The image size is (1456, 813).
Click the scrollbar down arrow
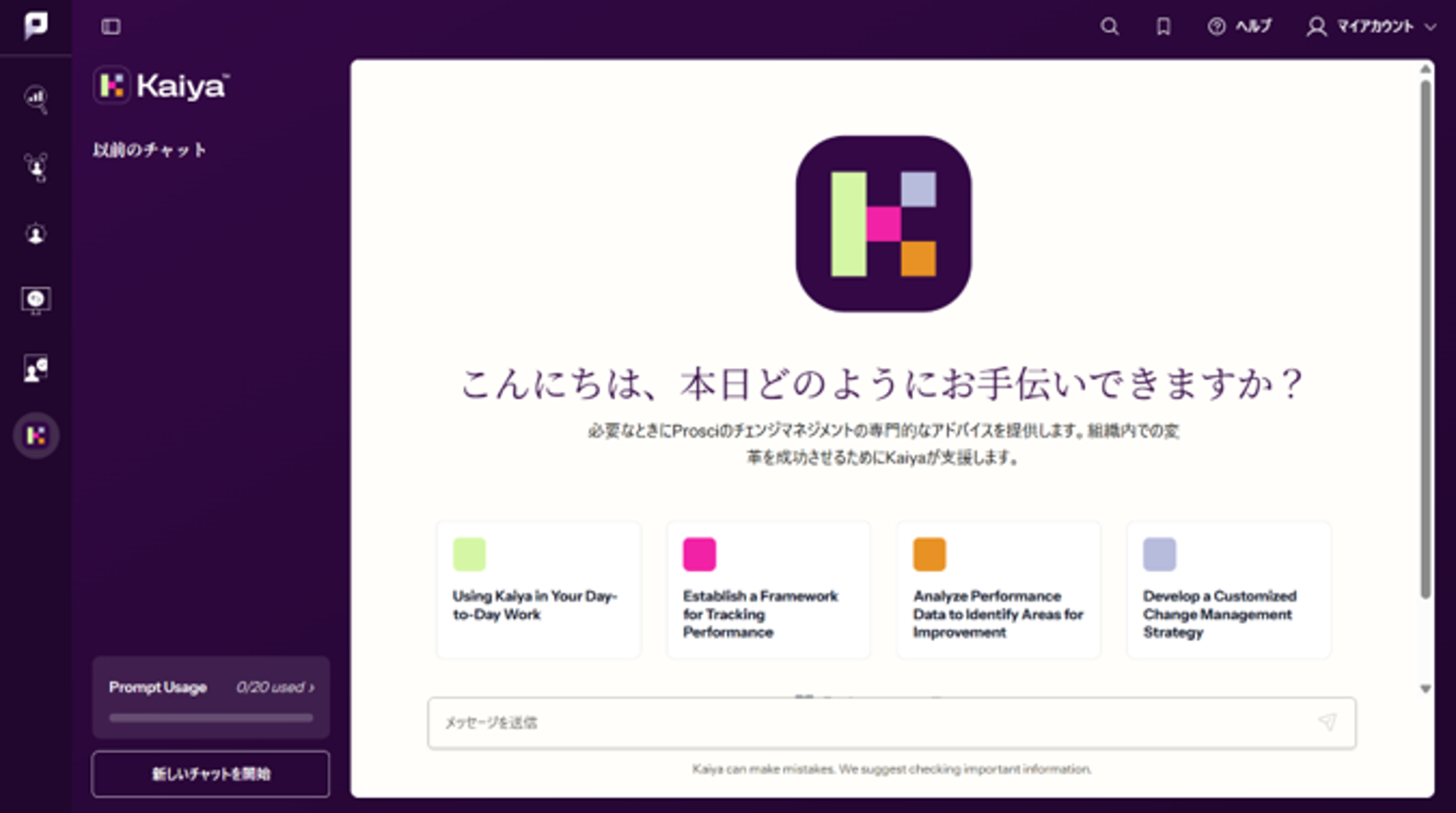tap(1425, 689)
